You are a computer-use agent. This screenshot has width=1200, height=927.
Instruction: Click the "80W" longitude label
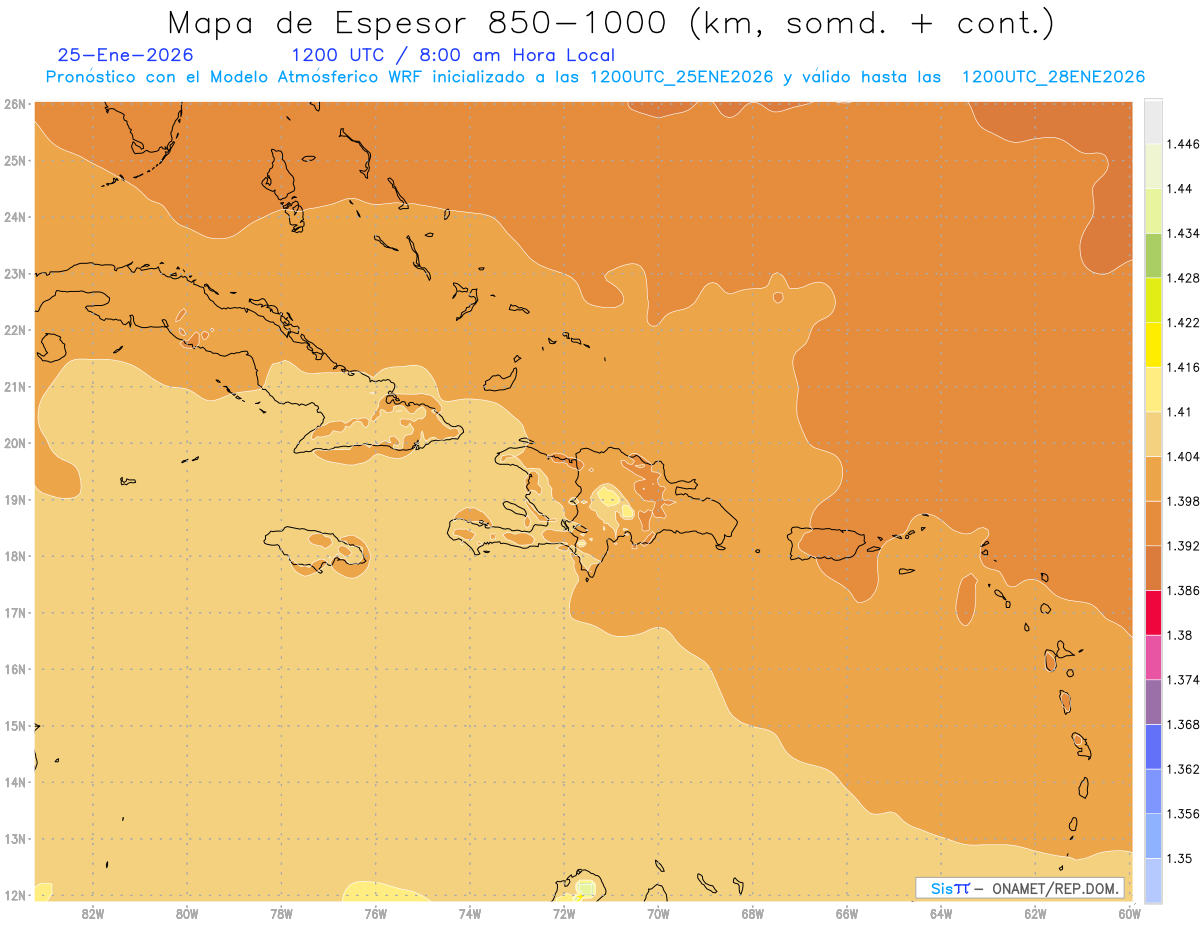[x=186, y=913]
